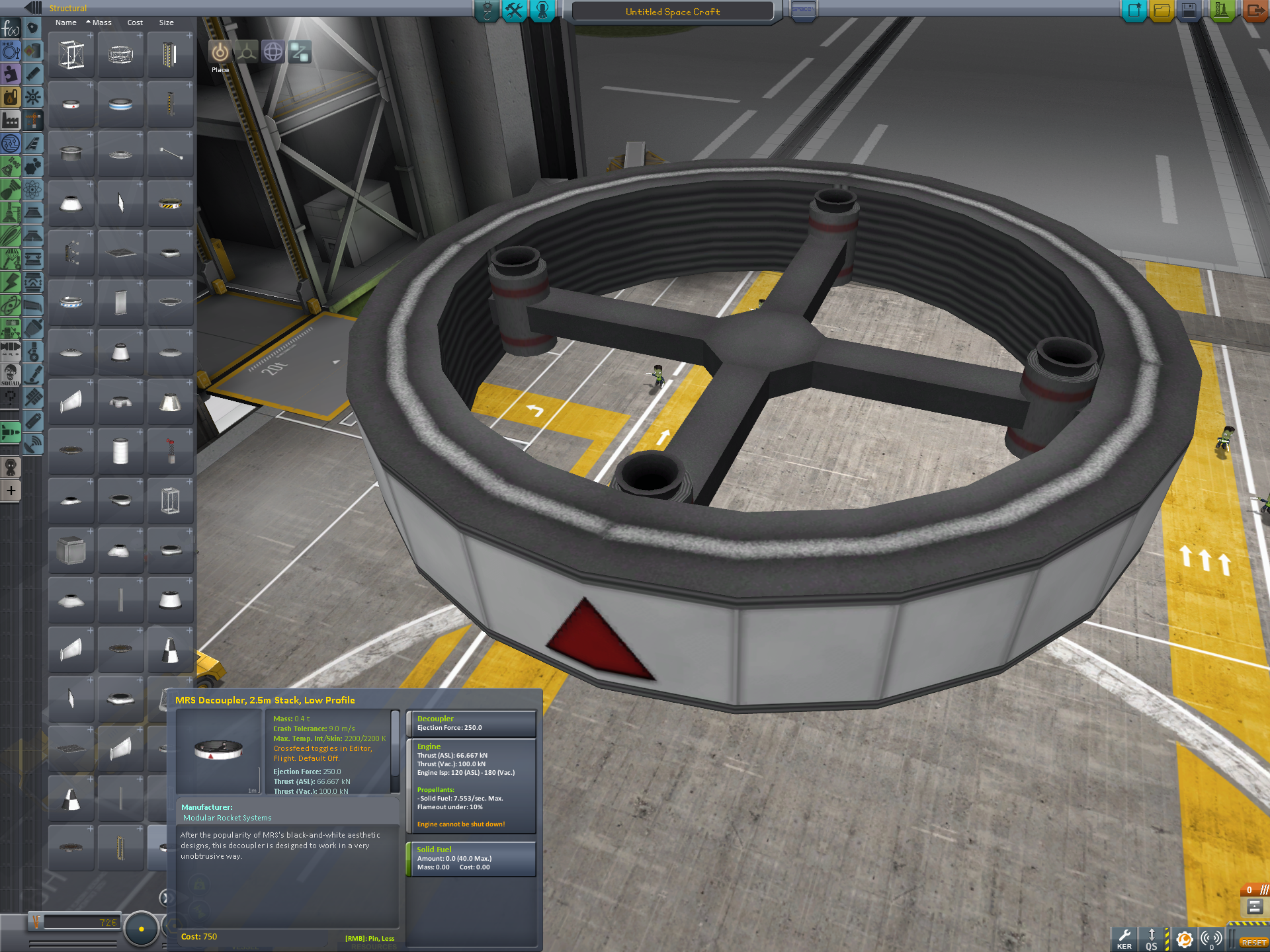
Task: Toggle the staging list icon
Action: point(1255,906)
